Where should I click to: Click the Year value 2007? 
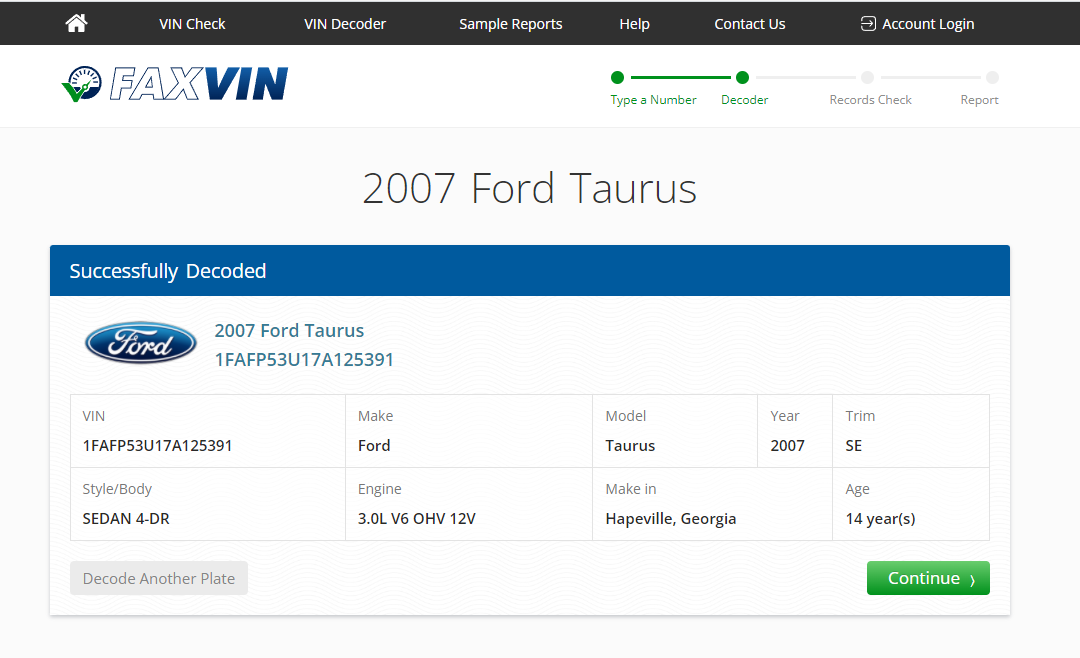[787, 446]
